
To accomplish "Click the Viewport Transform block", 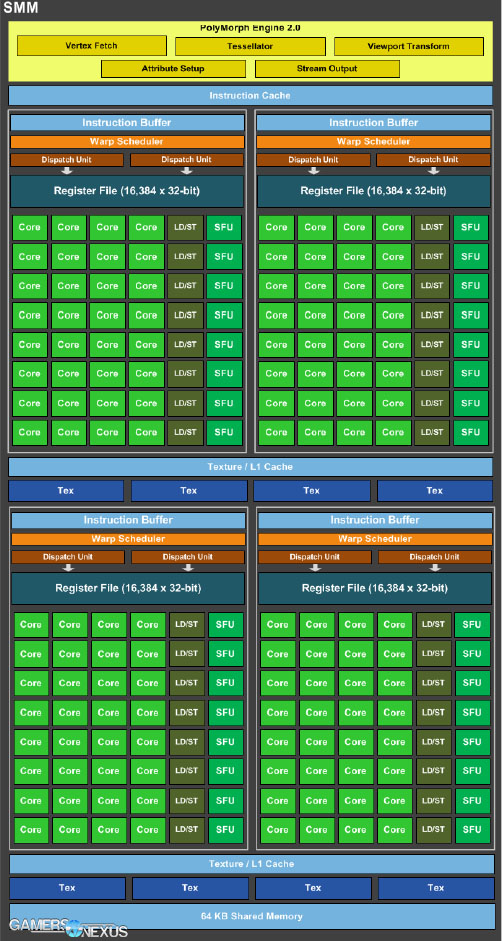I will (x=408, y=46).
